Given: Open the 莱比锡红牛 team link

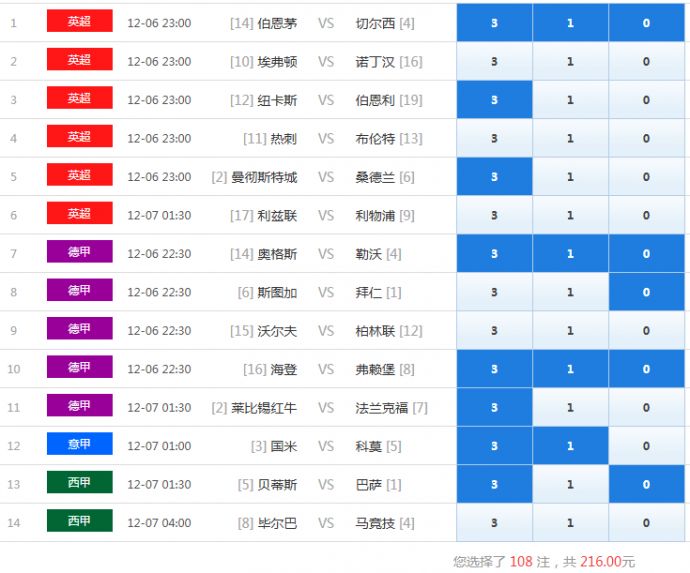Looking at the screenshot, I should tap(264, 408).
